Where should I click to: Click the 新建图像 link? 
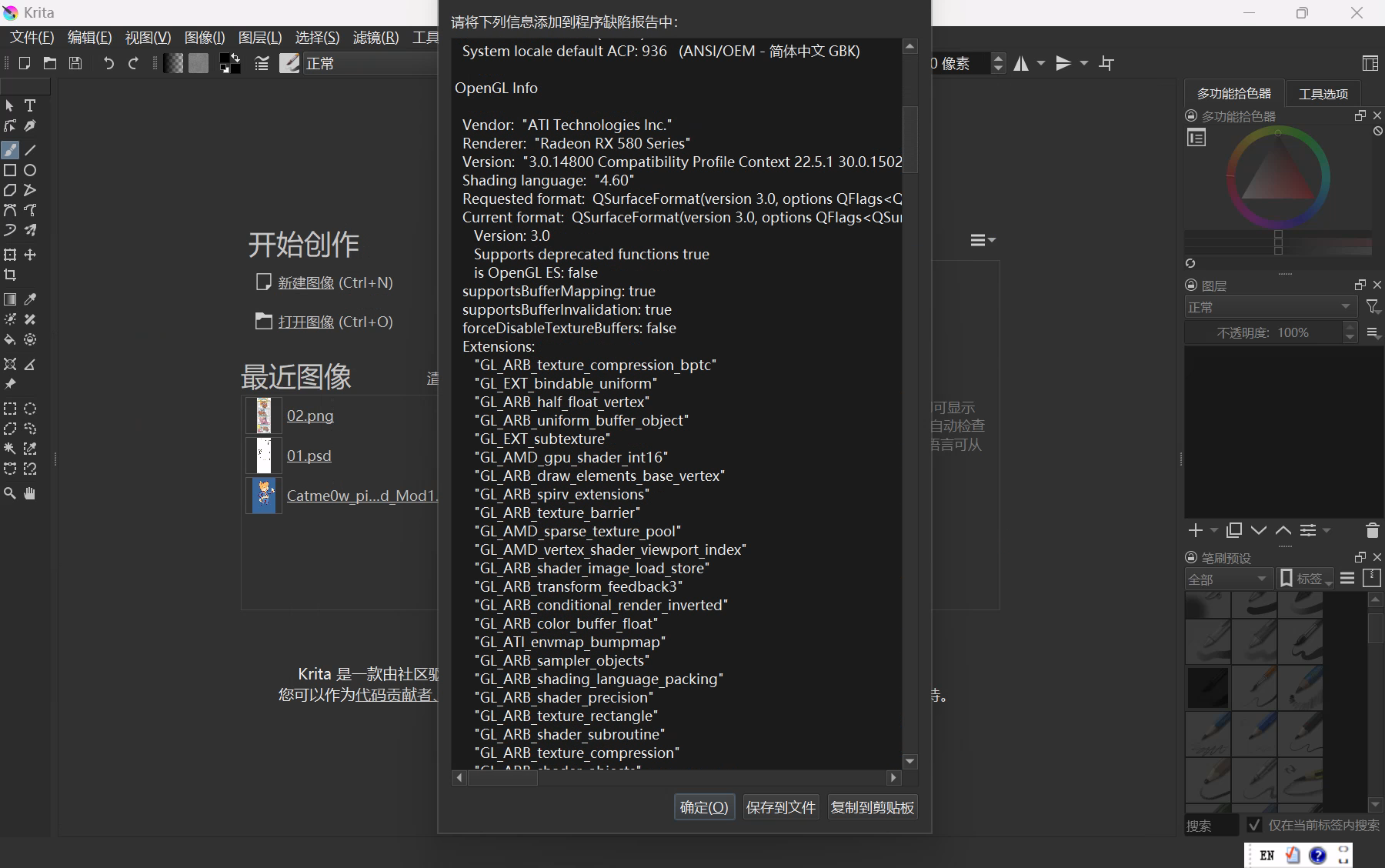[x=305, y=282]
